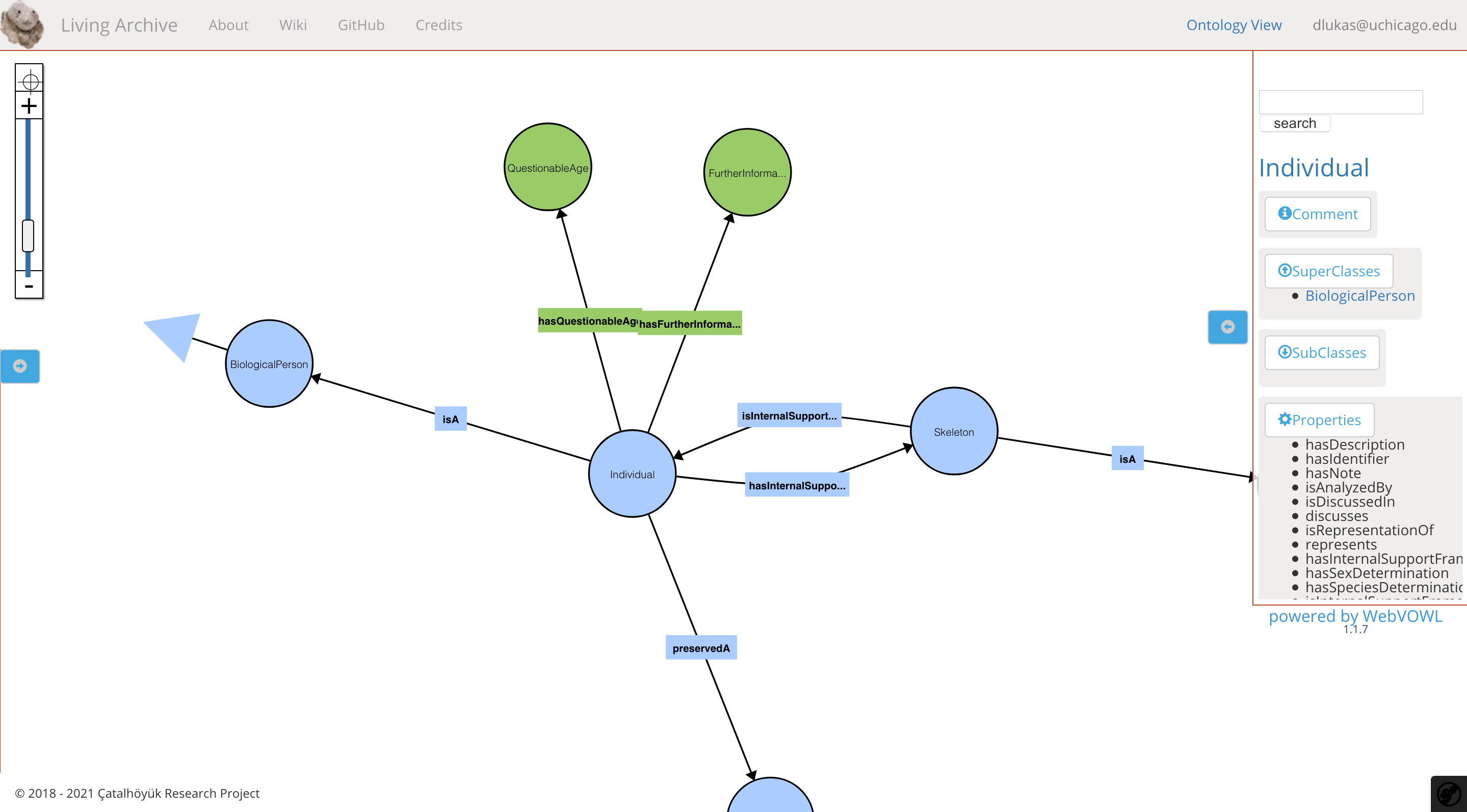
Task: Select the Individual node in graph
Action: pyautogui.click(x=632, y=474)
